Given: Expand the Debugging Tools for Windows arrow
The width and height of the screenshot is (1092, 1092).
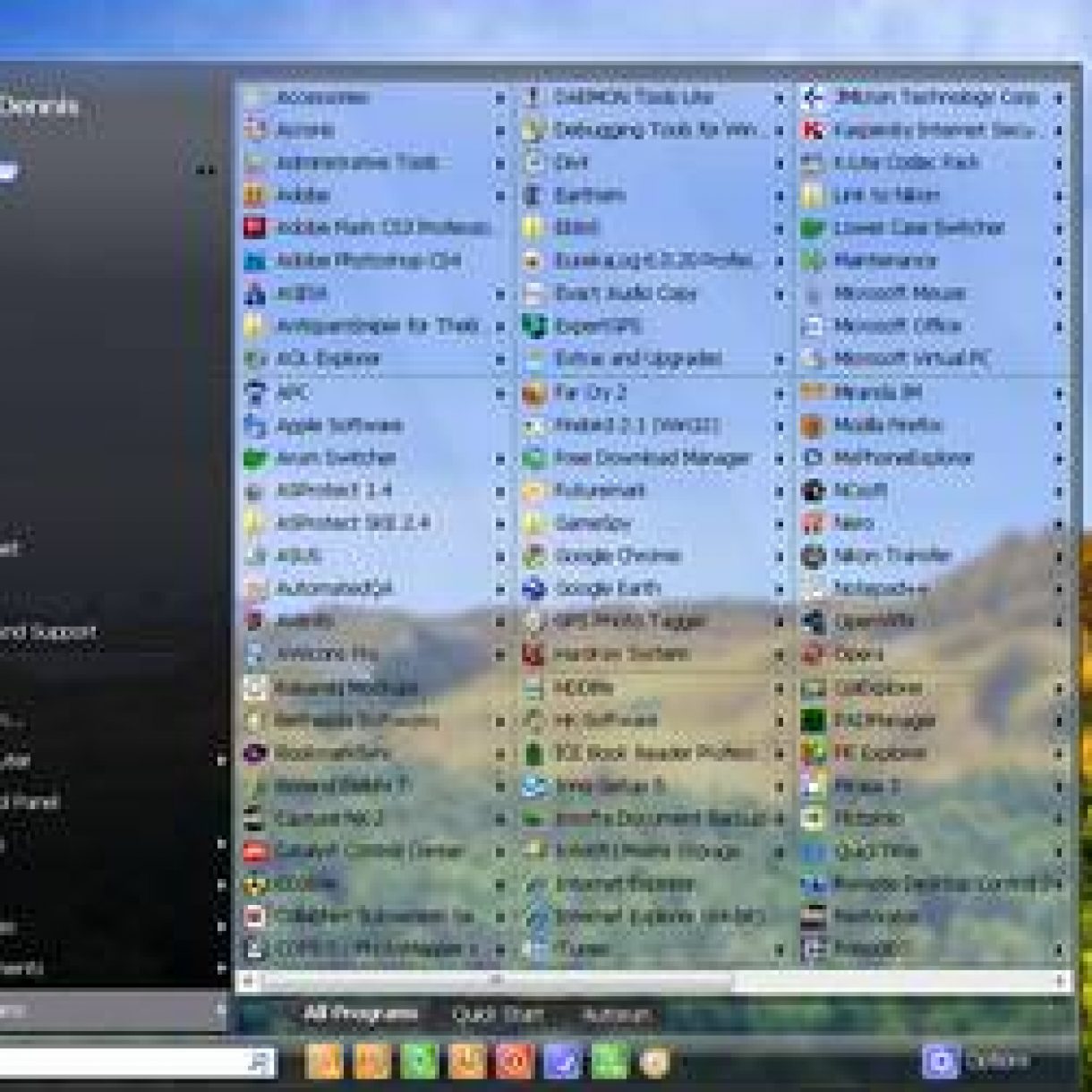Looking at the screenshot, I should pos(779,131).
